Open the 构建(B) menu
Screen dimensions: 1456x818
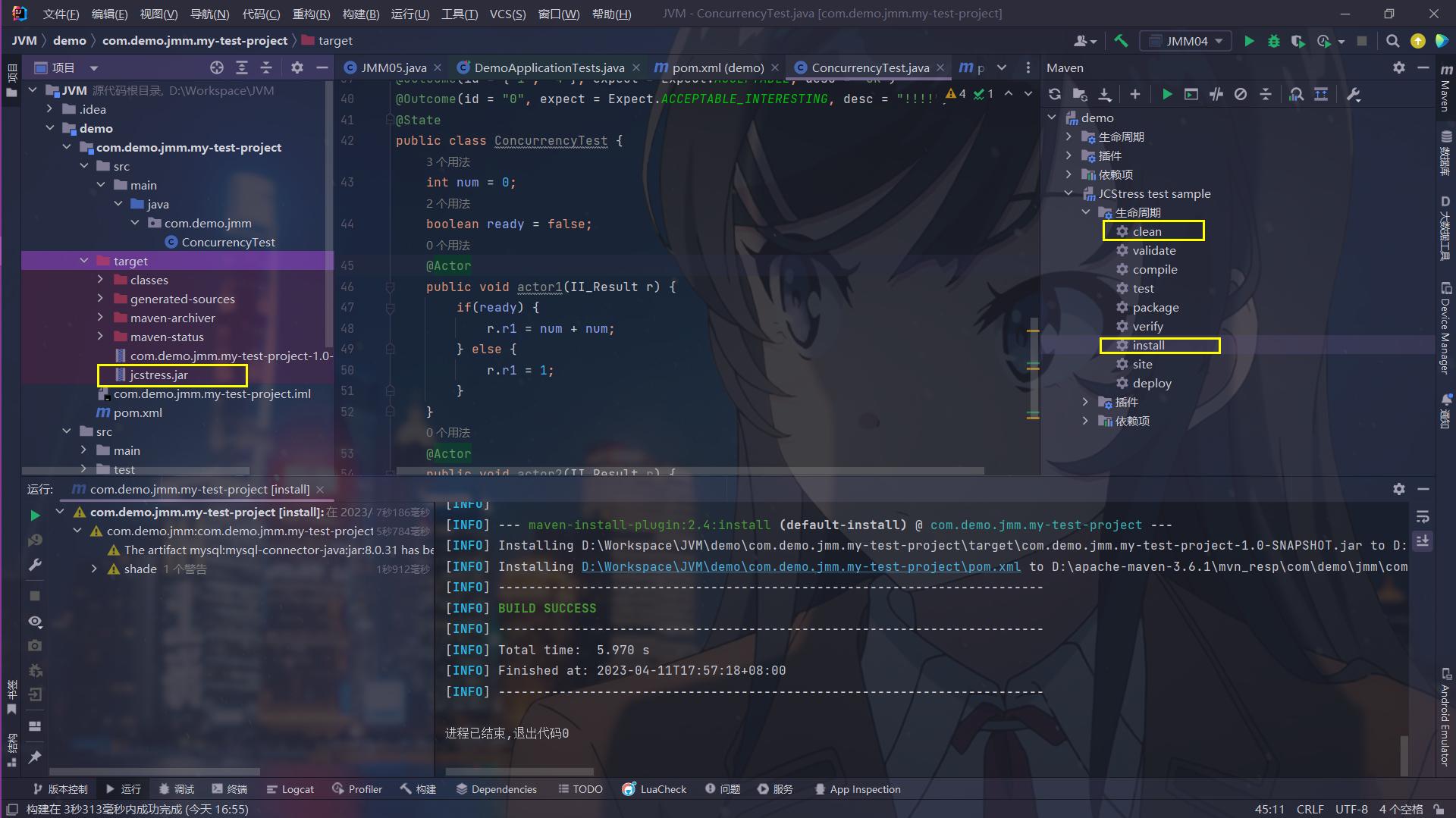(x=360, y=14)
